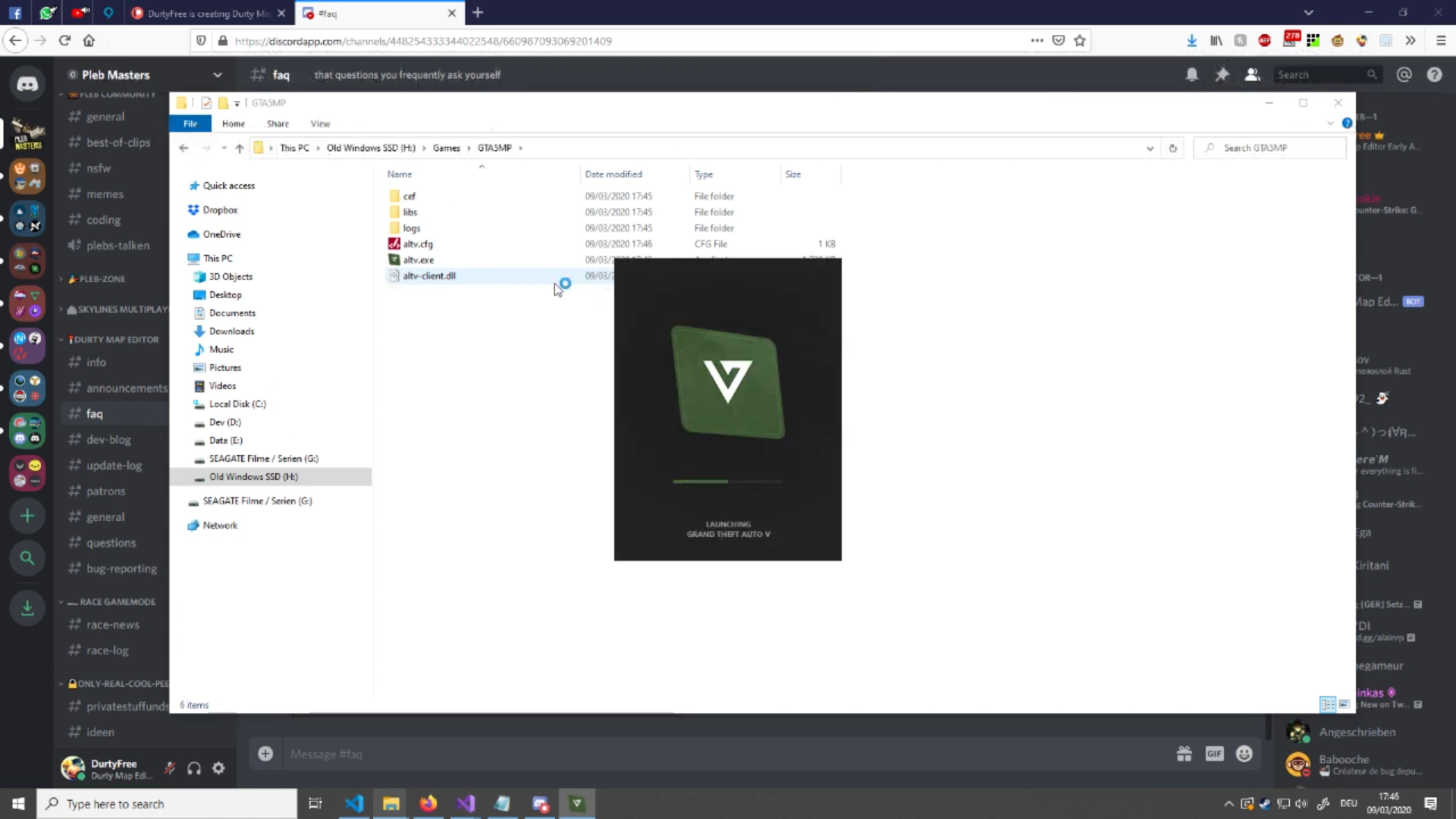Click Discord Search box

pyautogui.click(x=1328, y=74)
